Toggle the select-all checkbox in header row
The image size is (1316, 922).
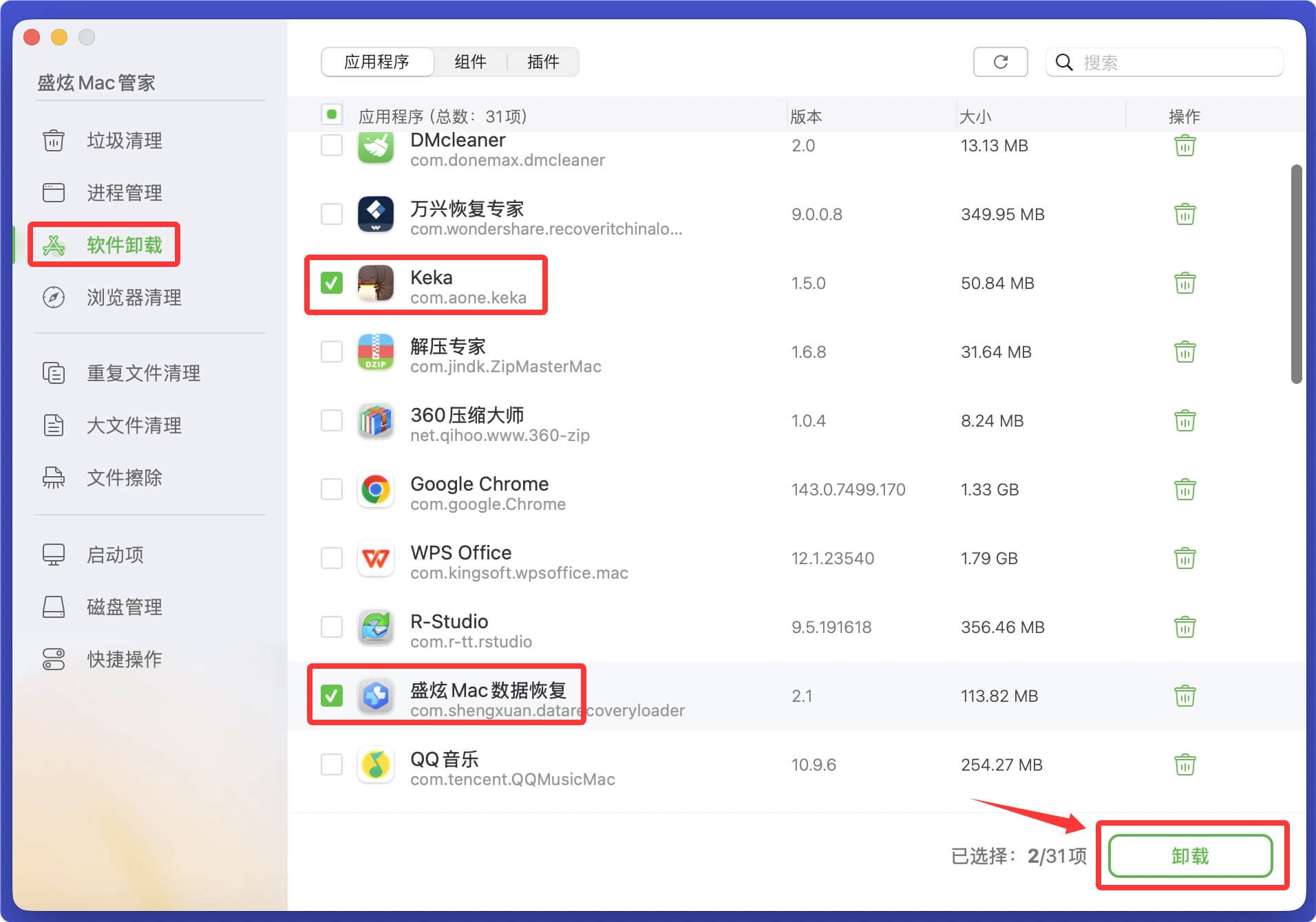click(x=331, y=114)
